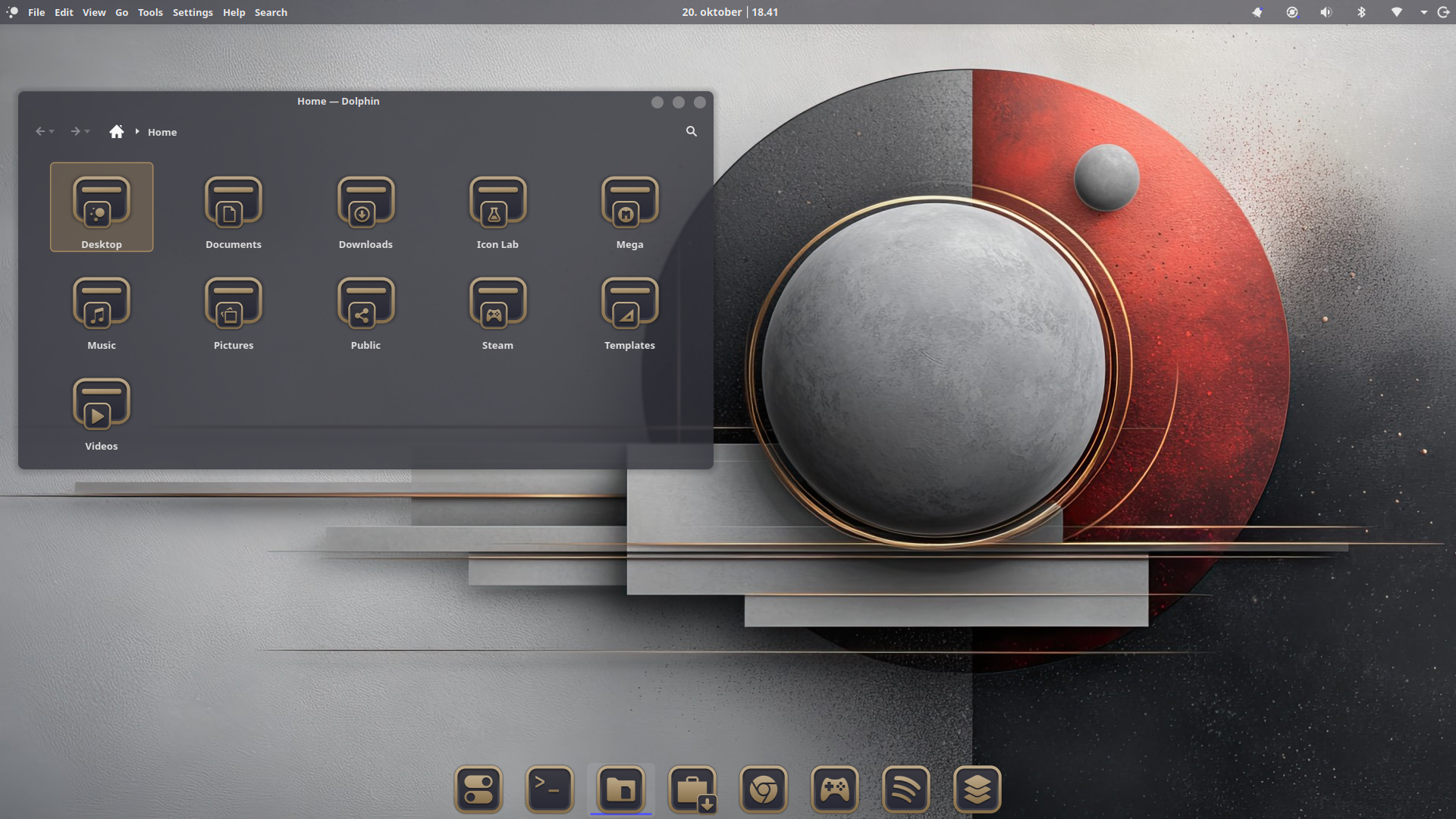Click the Dolphin search magnifier icon
This screenshot has width=1456, height=819.
point(691,131)
